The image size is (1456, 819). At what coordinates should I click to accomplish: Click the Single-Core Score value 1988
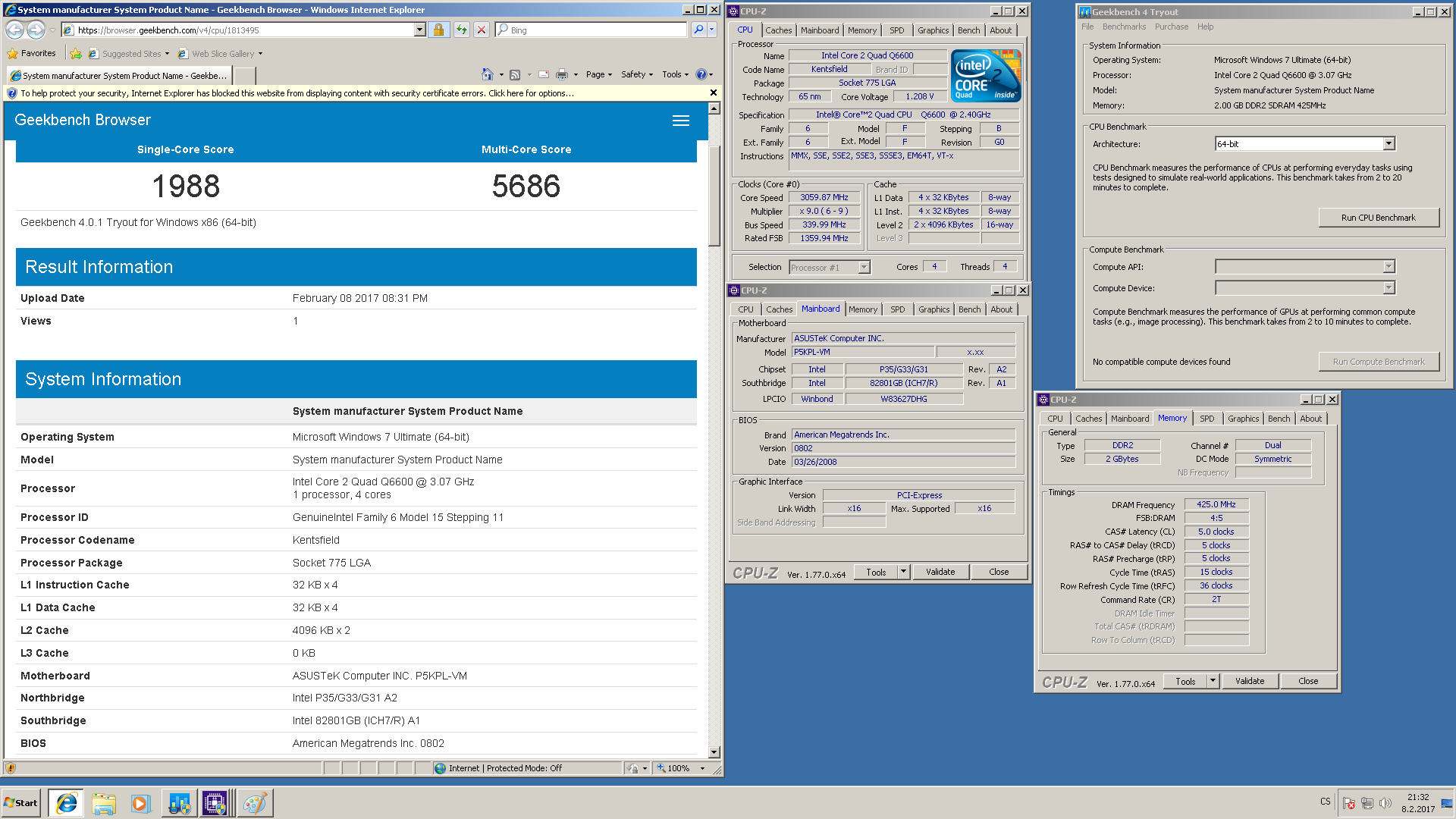186,186
